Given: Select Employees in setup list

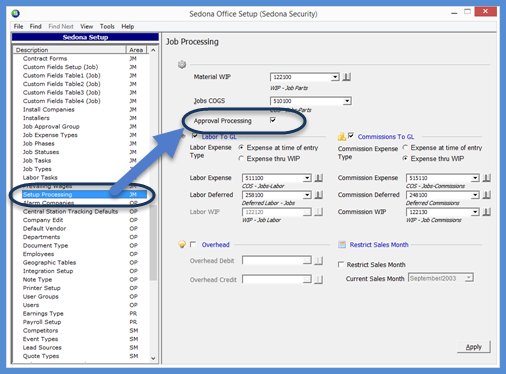Looking at the screenshot, I should point(38,254).
